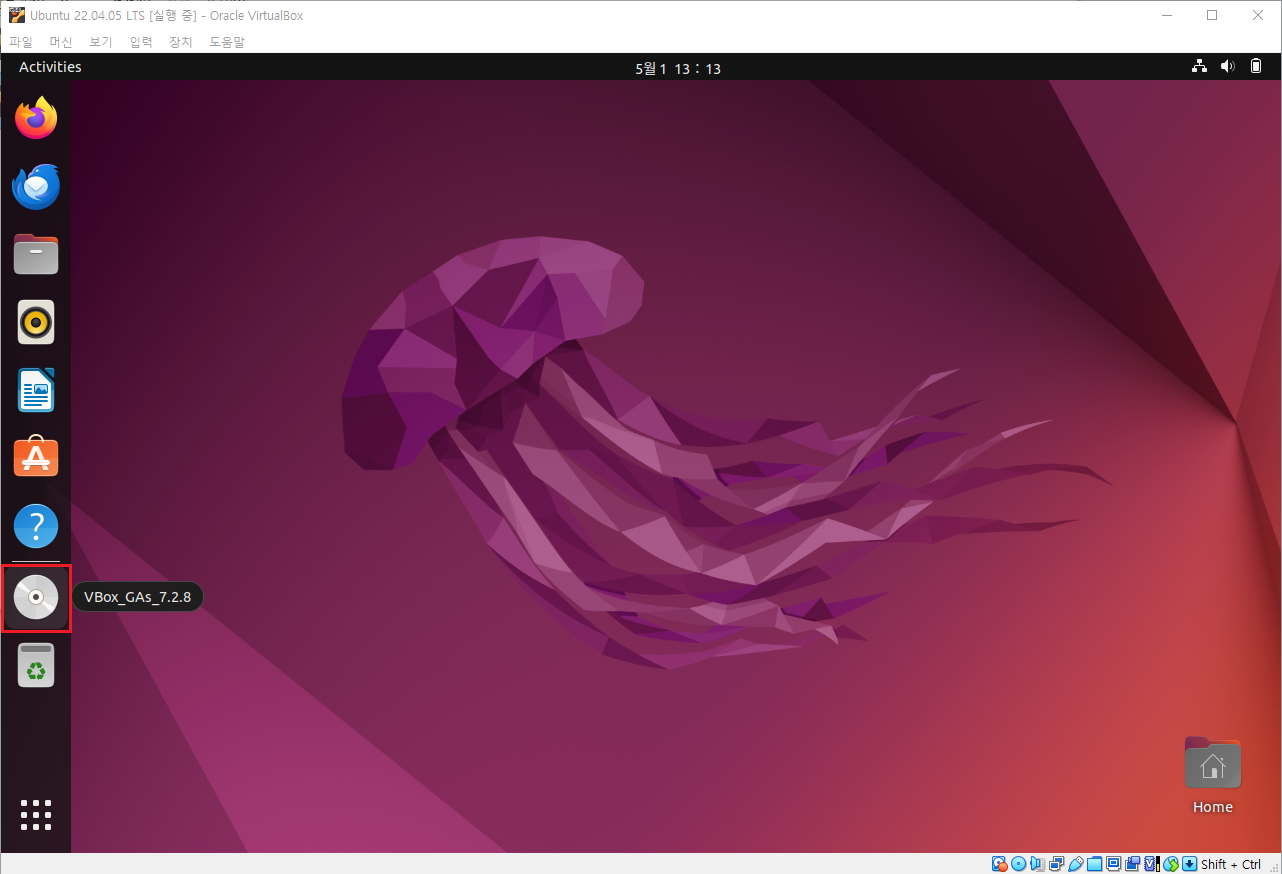Click the battery icon in the top bar
1282x874 pixels.
point(1256,66)
